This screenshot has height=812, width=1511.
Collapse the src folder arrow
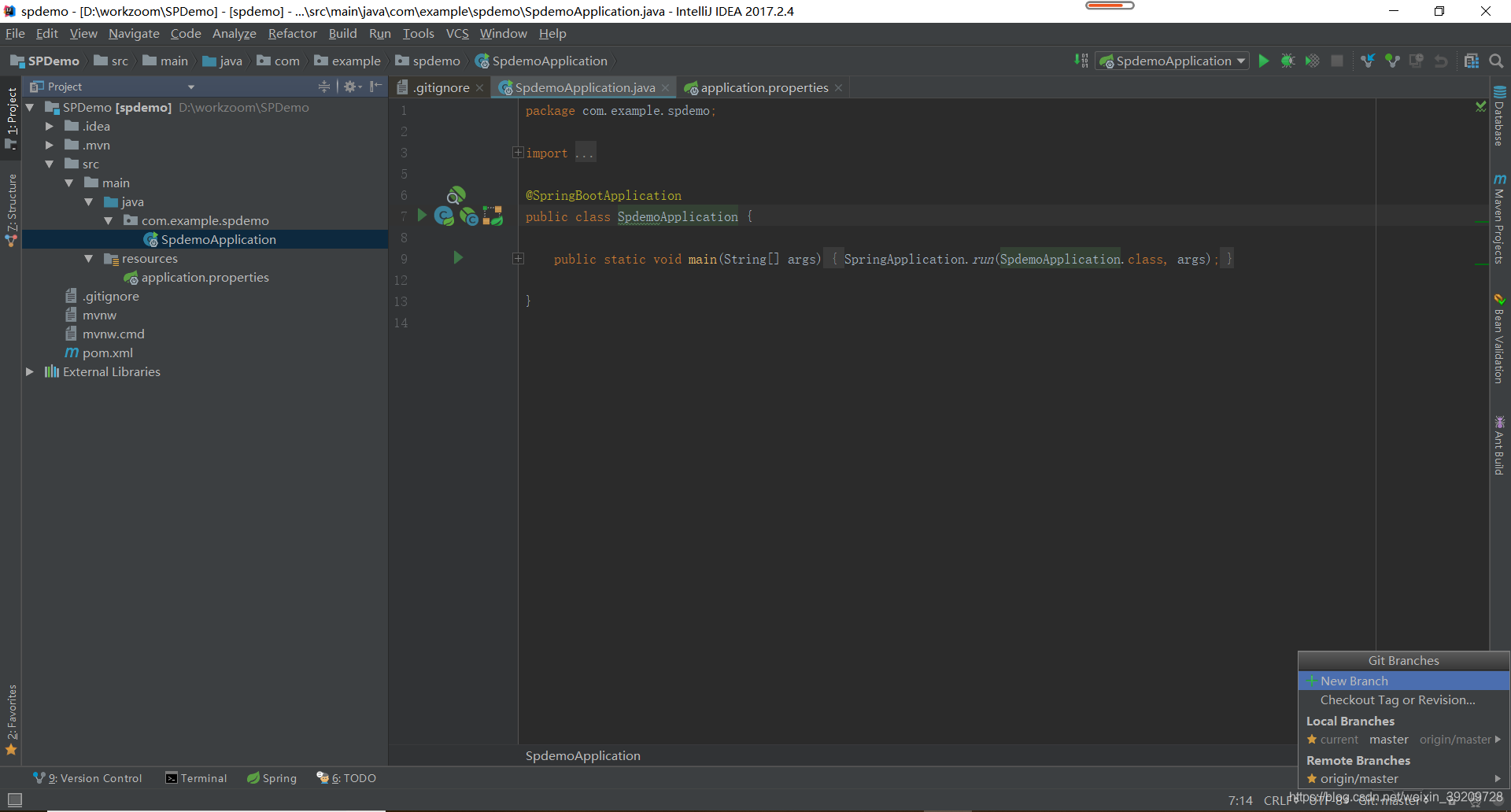[x=50, y=164]
